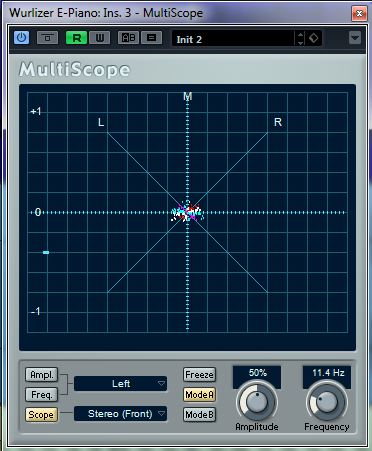Toggle Read automation R button
This screenshot has height=451, width=372.
pyautogui.click(x=76, y=38)
